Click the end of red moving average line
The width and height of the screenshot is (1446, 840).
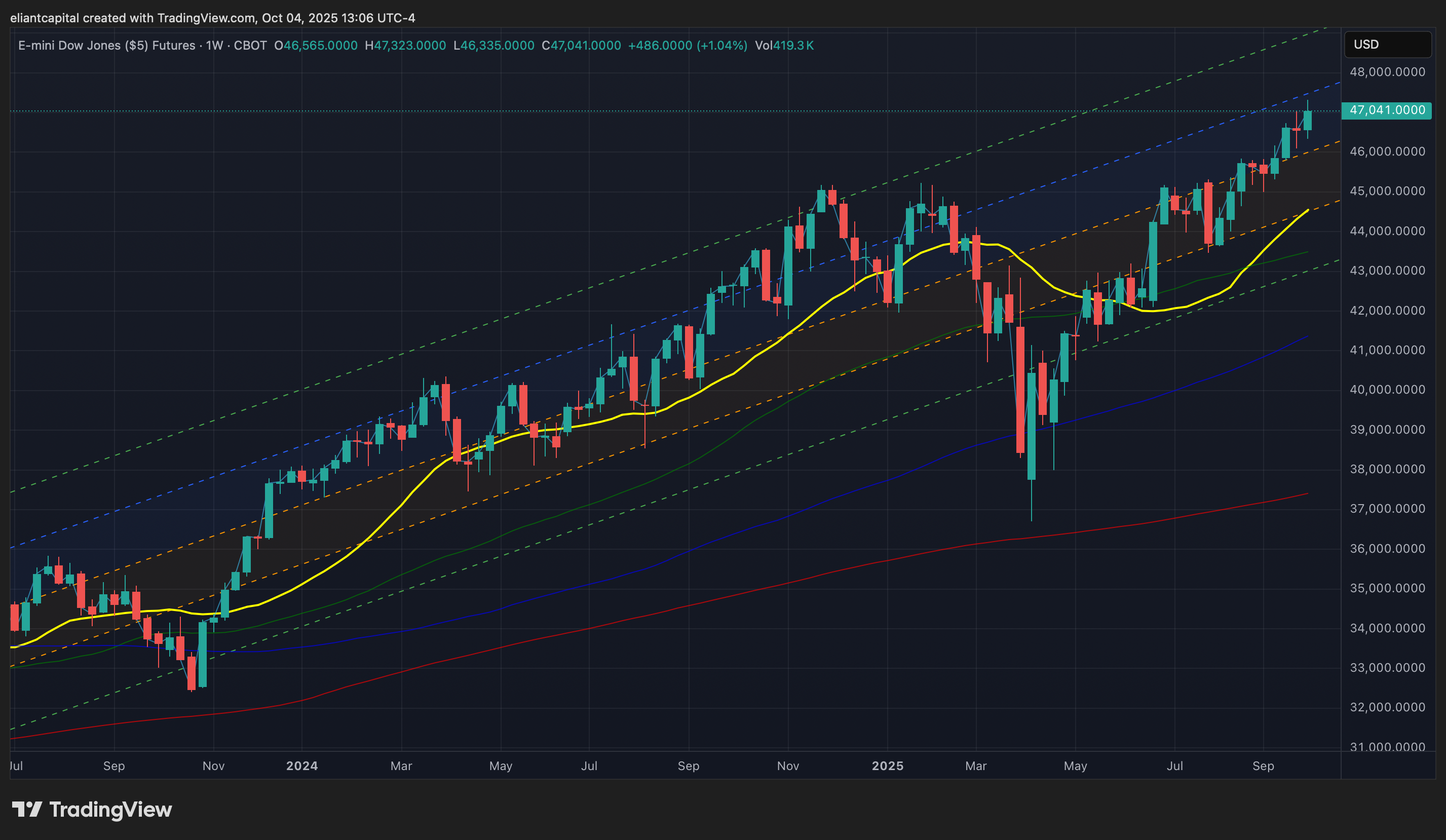[x=1307, y=493]
